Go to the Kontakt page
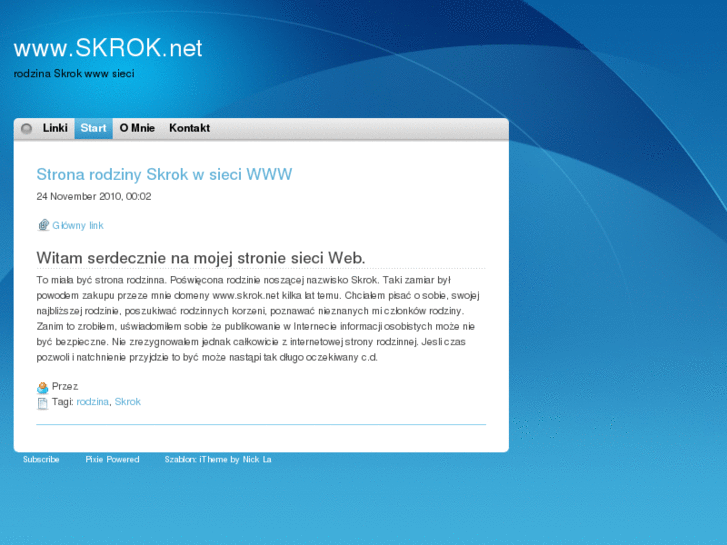Viewport: 727px width, 545px height. (189, 128)
